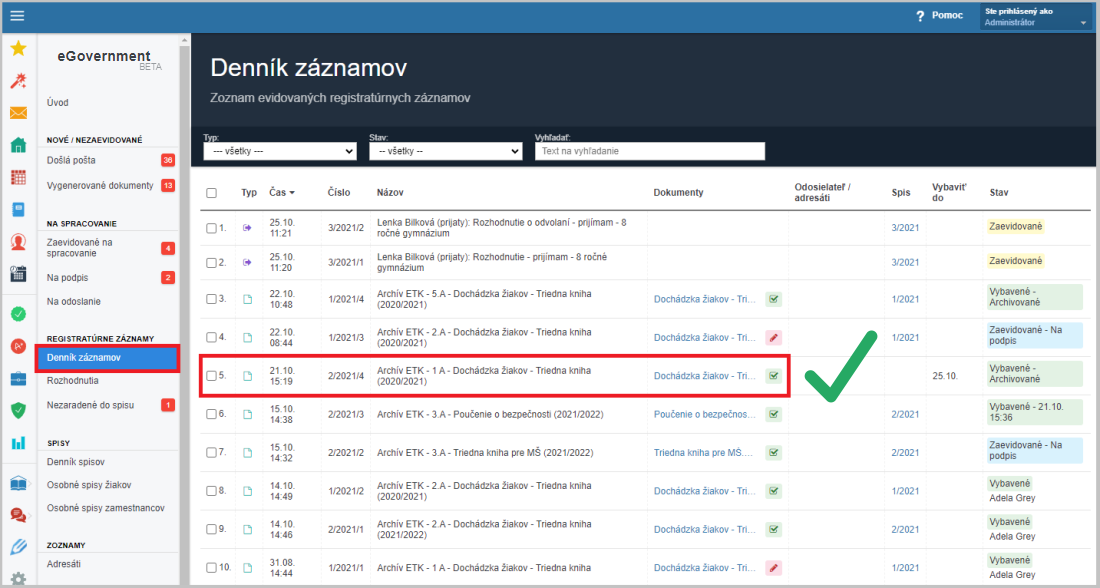Open the blue notebook icon in the left rail
Screen dimensions: 1100x588
[x=18, y=209]
